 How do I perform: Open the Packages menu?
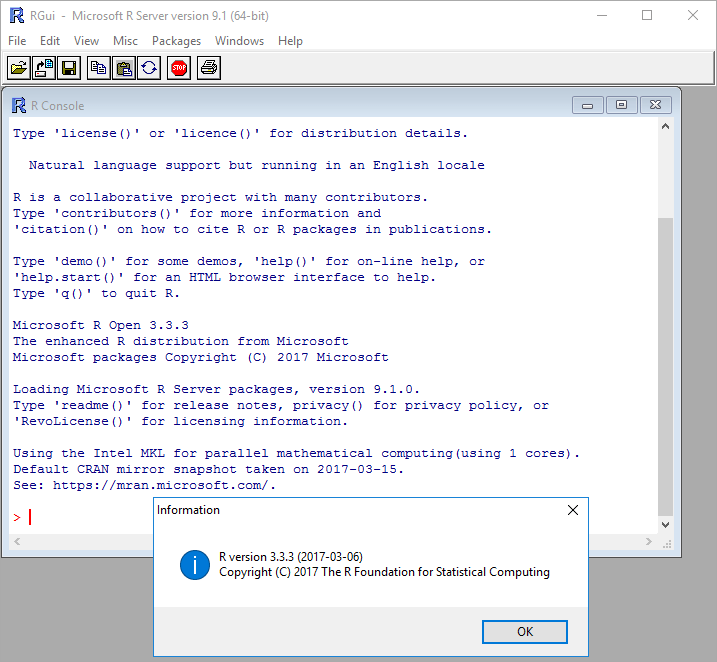(177, 41)
